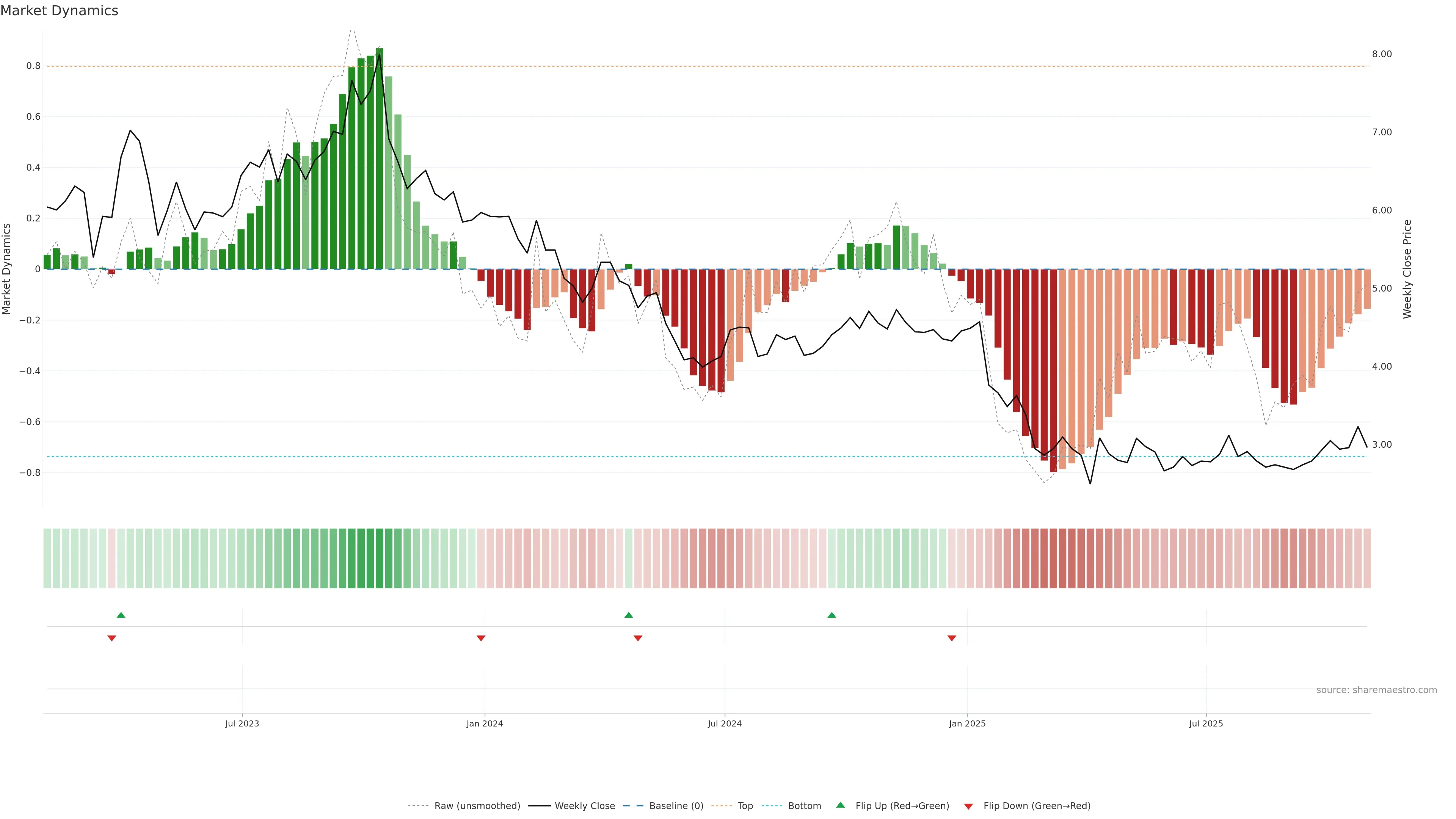
Task: Click the leftmost red flip-down triangle marker
Action: click(112, 638)
